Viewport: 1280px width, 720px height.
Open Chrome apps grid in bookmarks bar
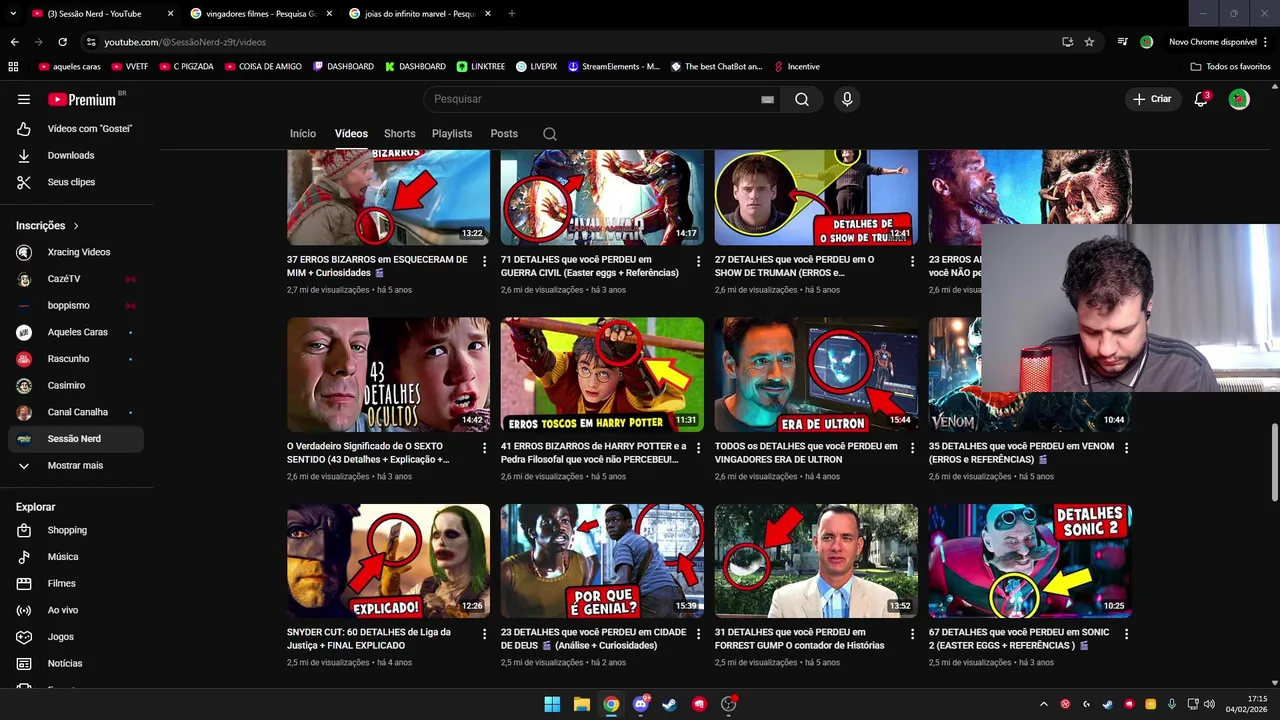[13, 67]
